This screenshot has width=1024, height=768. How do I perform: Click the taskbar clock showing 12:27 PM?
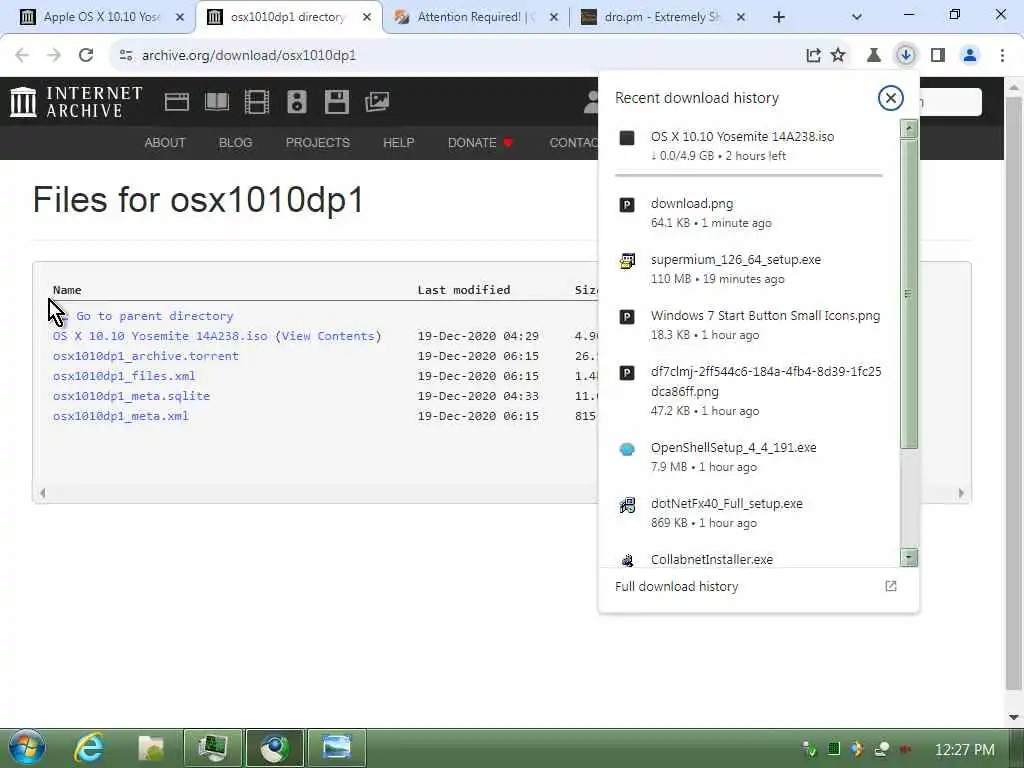(965, 749)
